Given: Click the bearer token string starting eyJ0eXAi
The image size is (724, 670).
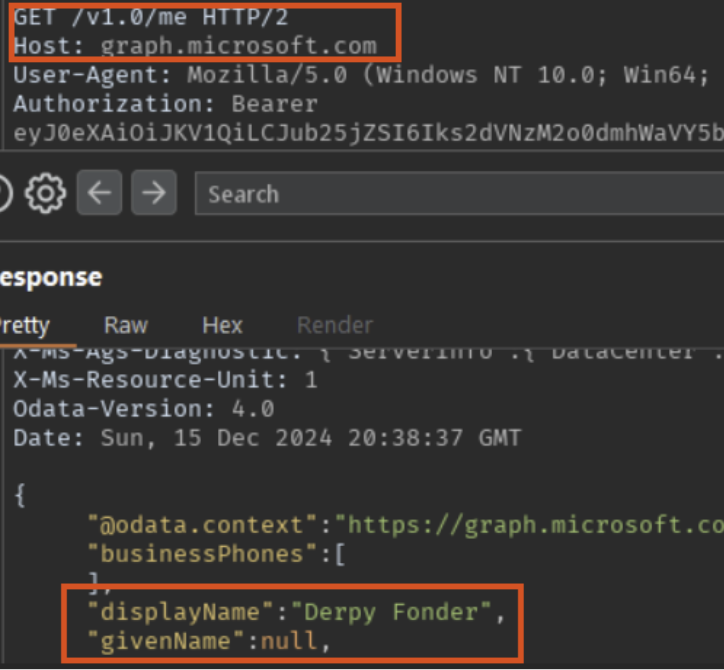Looking at the screenshot, I should click(x=360, y=132).
